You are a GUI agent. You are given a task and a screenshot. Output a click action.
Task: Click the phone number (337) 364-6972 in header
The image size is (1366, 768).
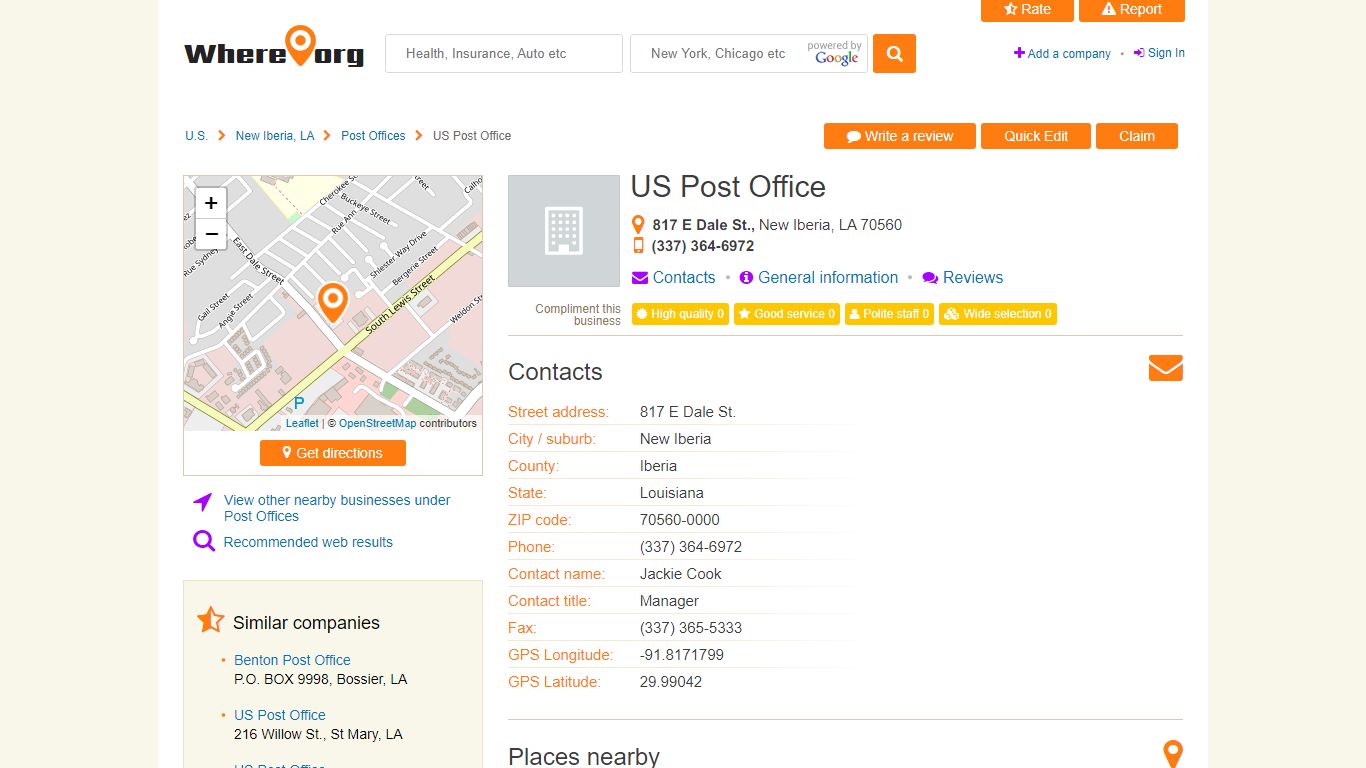click(x=703, y=246)
